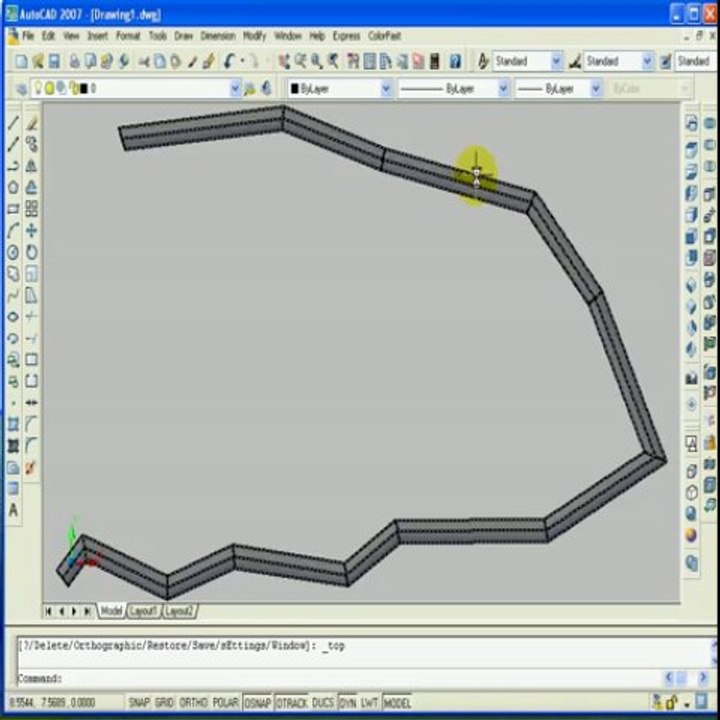Select the Ellipse draw tool
This screenshot has height=720, width=720.
[13, 317]
